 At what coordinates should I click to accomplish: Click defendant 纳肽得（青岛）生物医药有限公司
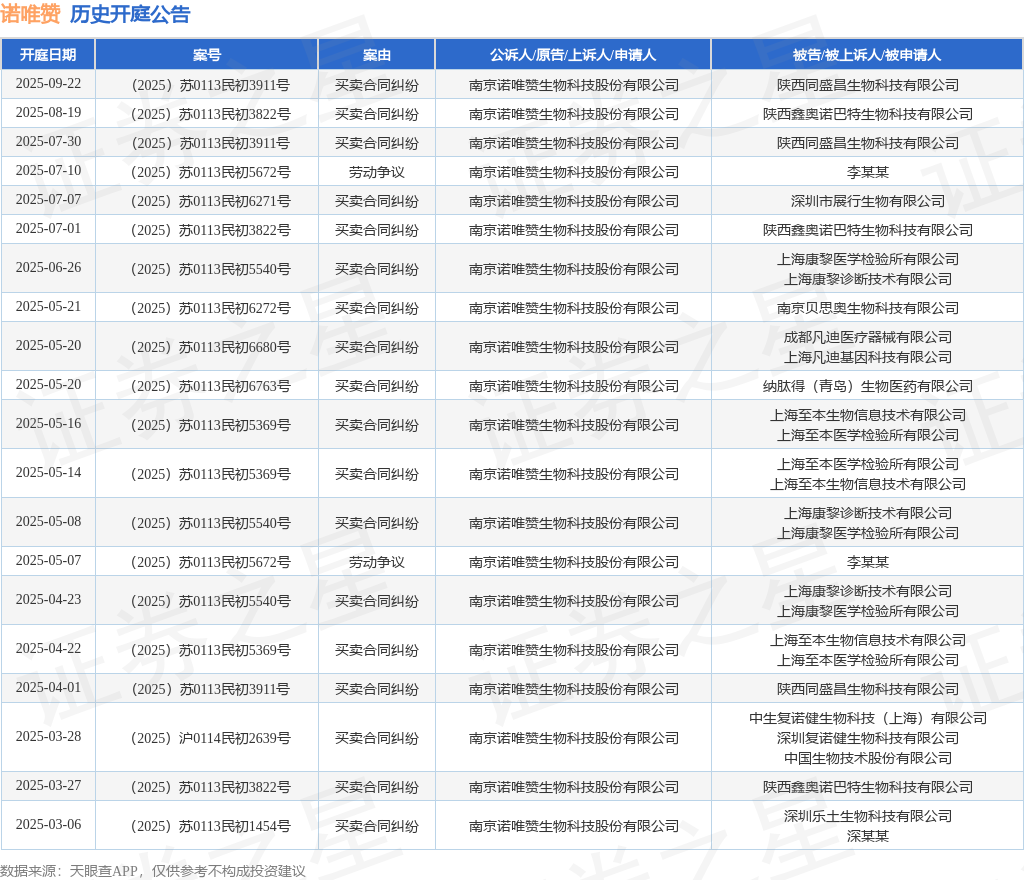point(867,386)
